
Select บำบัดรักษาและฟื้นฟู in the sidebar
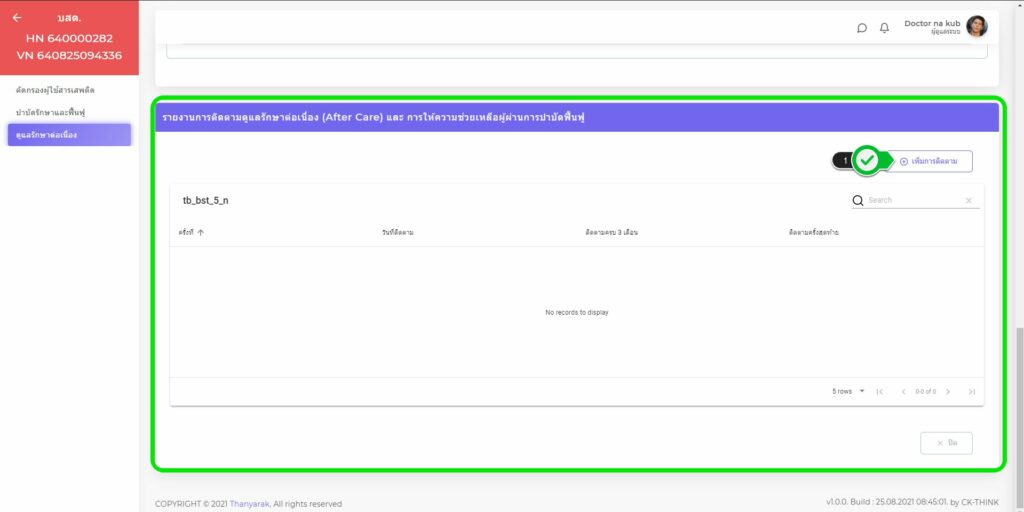tap(50, 112)
